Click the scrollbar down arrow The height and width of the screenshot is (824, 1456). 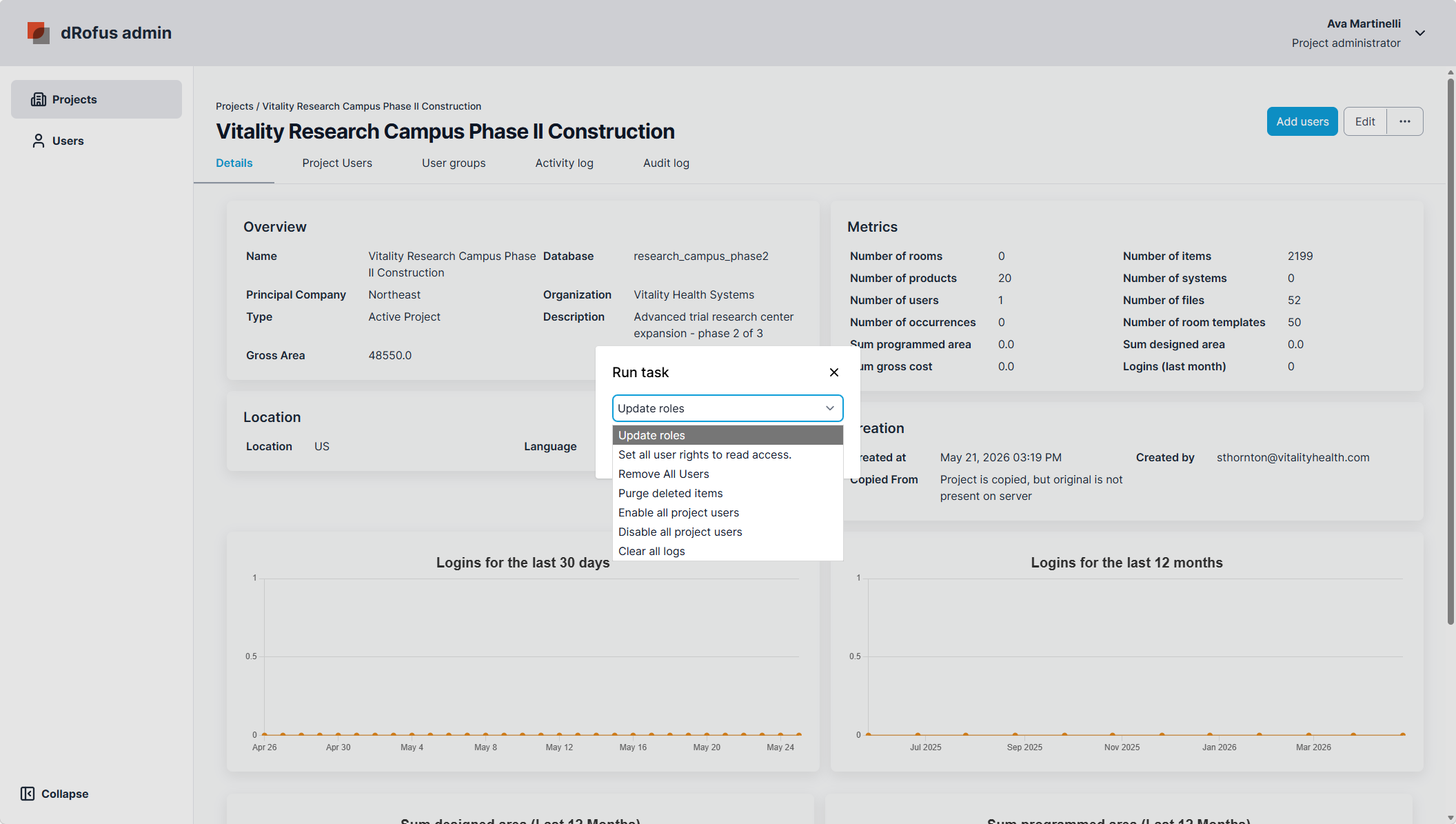1450,818
